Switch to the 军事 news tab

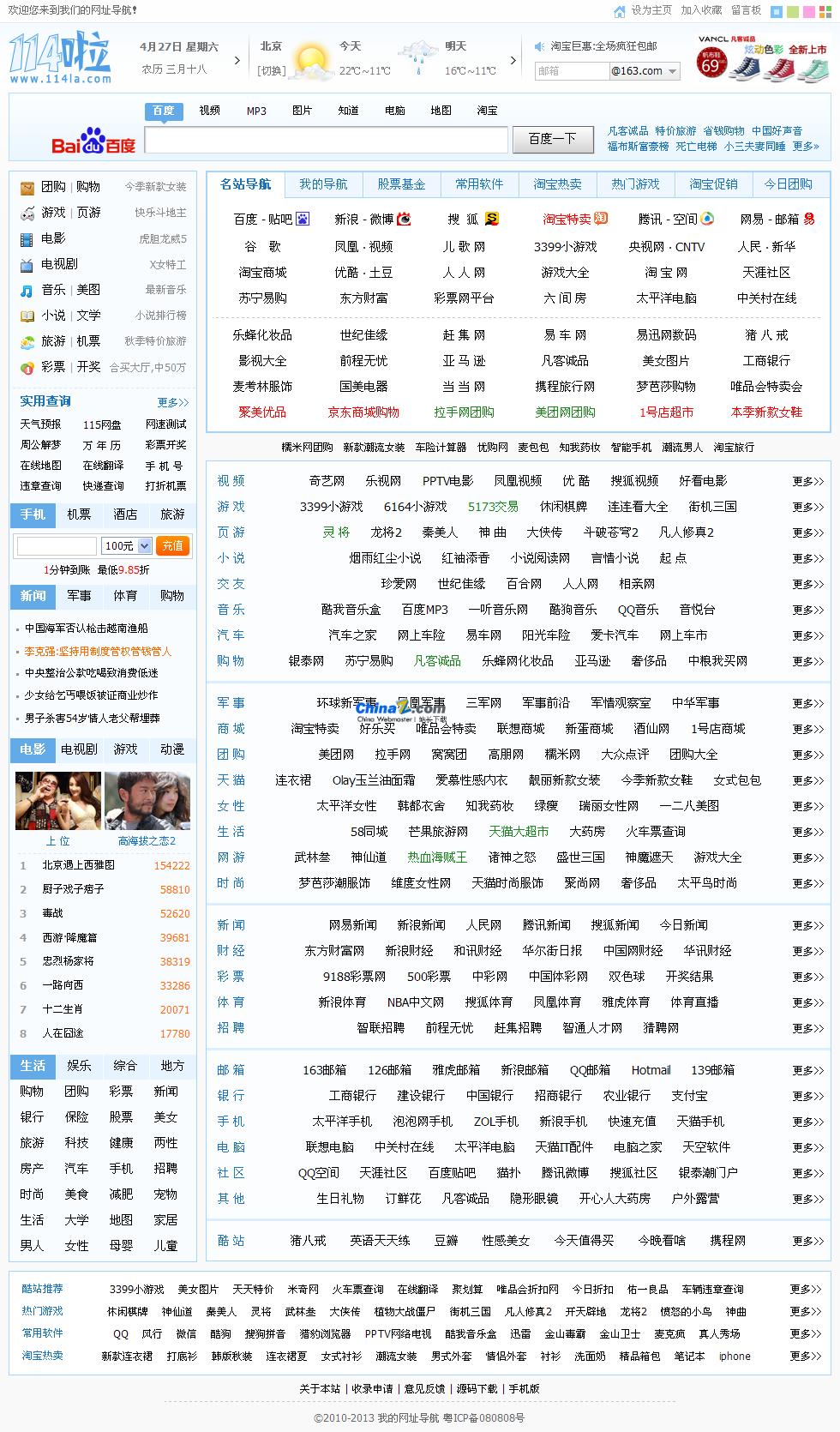pos(79,595)
